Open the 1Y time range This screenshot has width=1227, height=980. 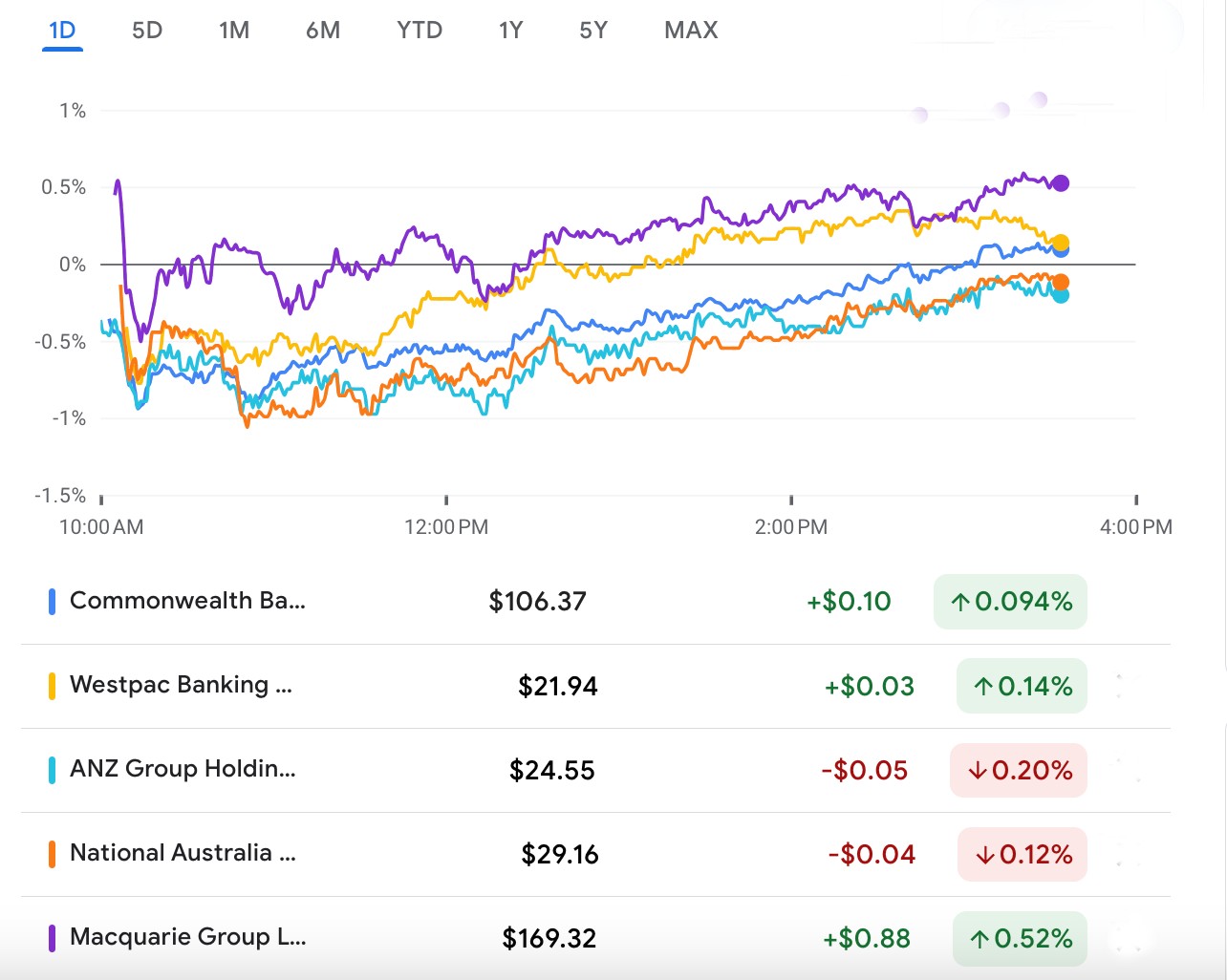511,31
